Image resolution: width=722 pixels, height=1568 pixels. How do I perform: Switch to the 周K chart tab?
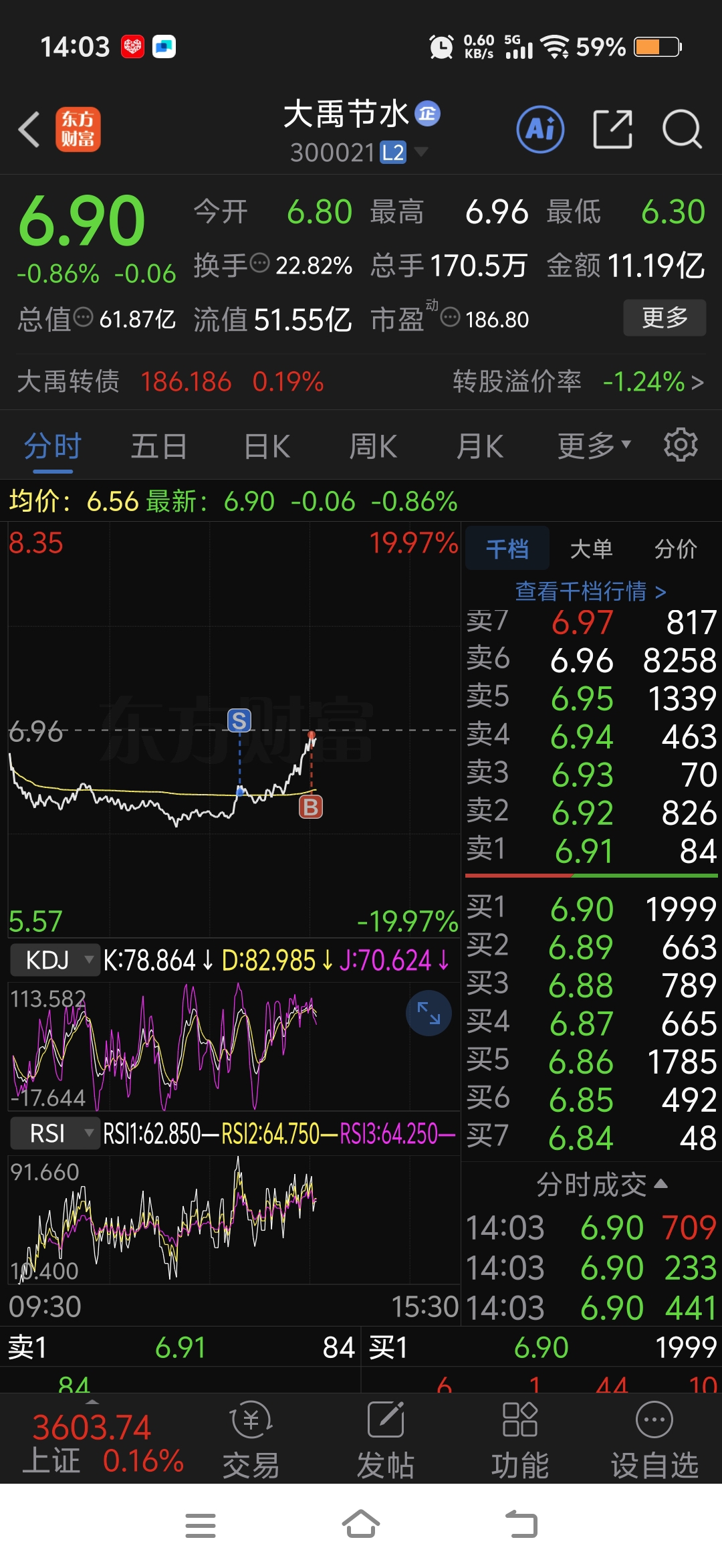click(x=373, y=446)
